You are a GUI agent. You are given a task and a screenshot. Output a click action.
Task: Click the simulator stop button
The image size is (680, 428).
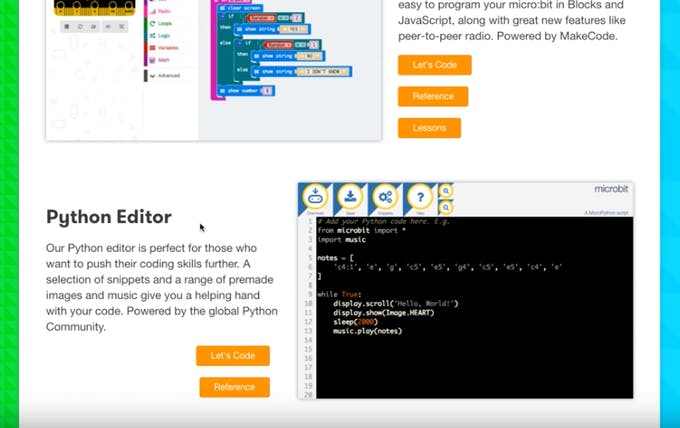pyautogui.click(x=67, y=26)
